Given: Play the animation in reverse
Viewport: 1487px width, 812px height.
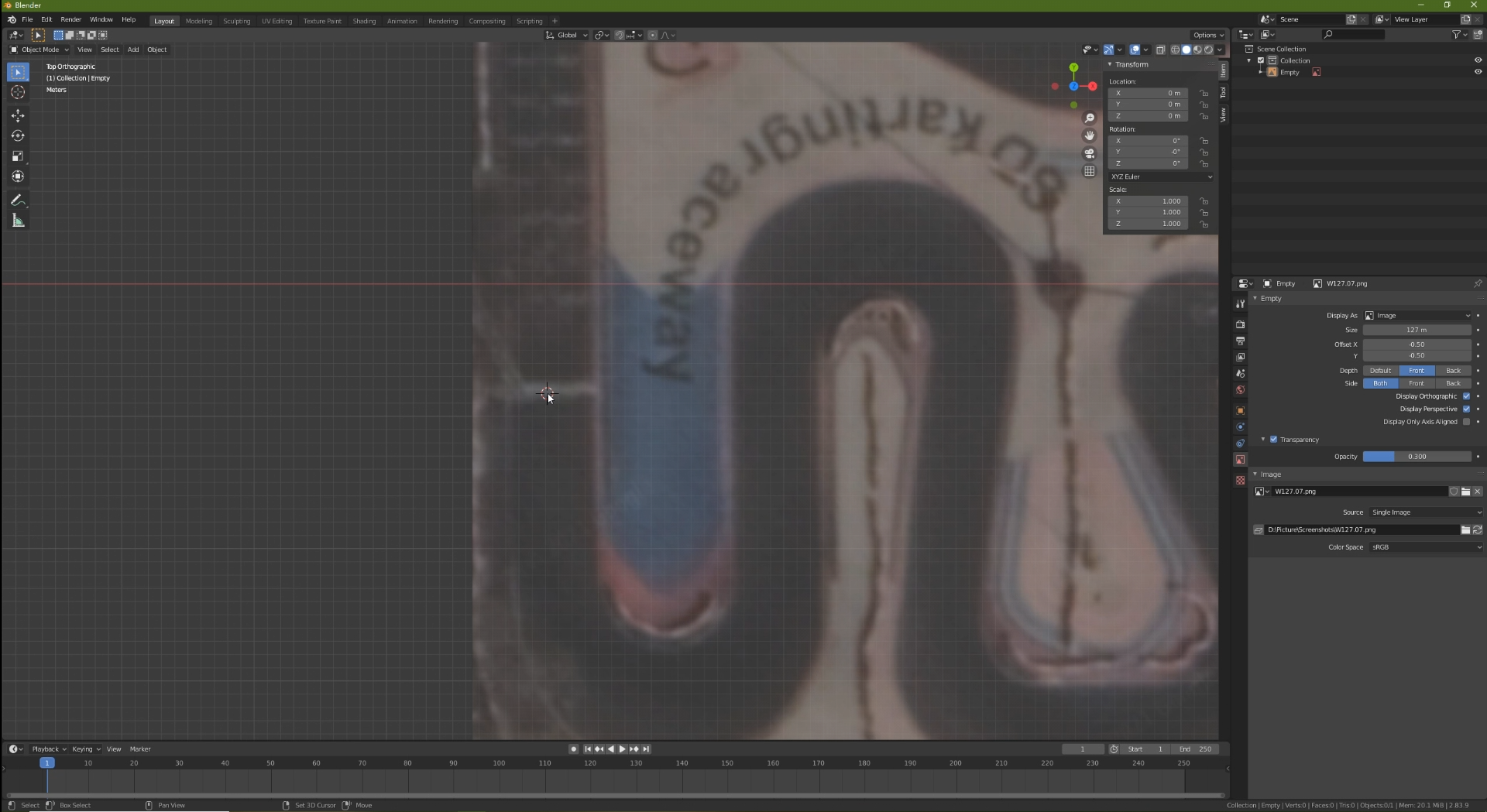Looking at the screenshot, I should pos(611,749).
